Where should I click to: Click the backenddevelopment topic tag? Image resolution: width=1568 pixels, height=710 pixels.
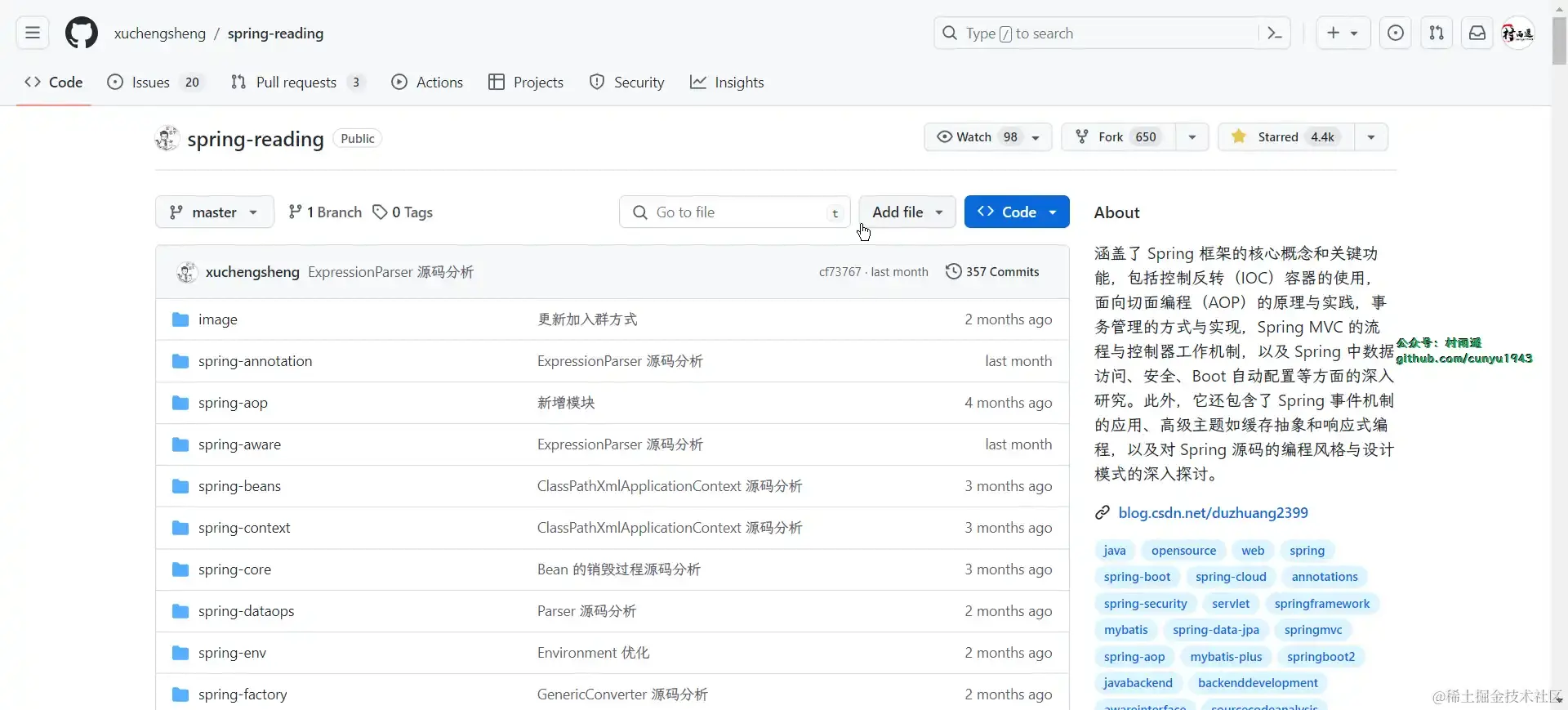pos(1258,683)
